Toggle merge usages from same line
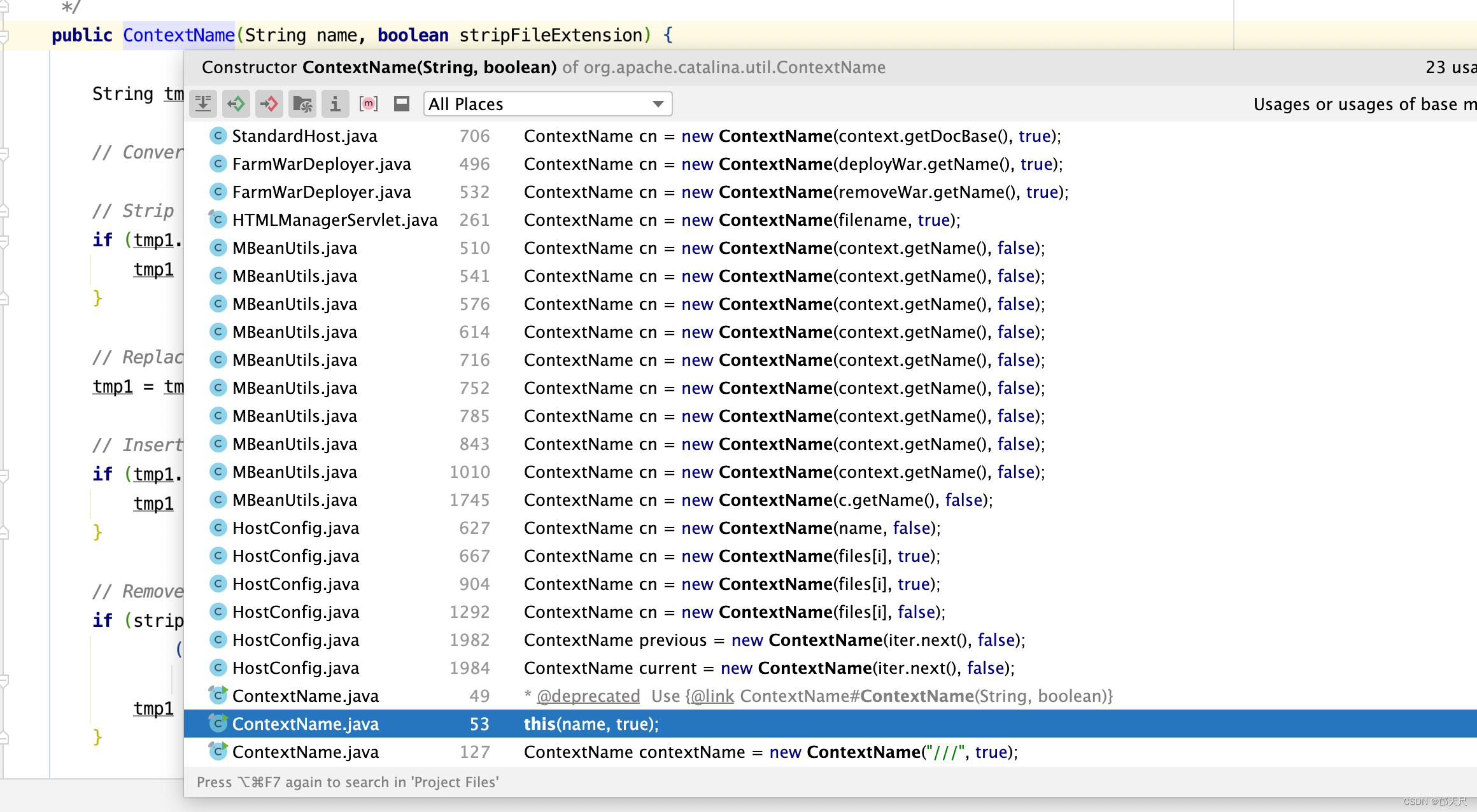Image resolution: width=1477 pixels, height=812 pixels. 203,104
